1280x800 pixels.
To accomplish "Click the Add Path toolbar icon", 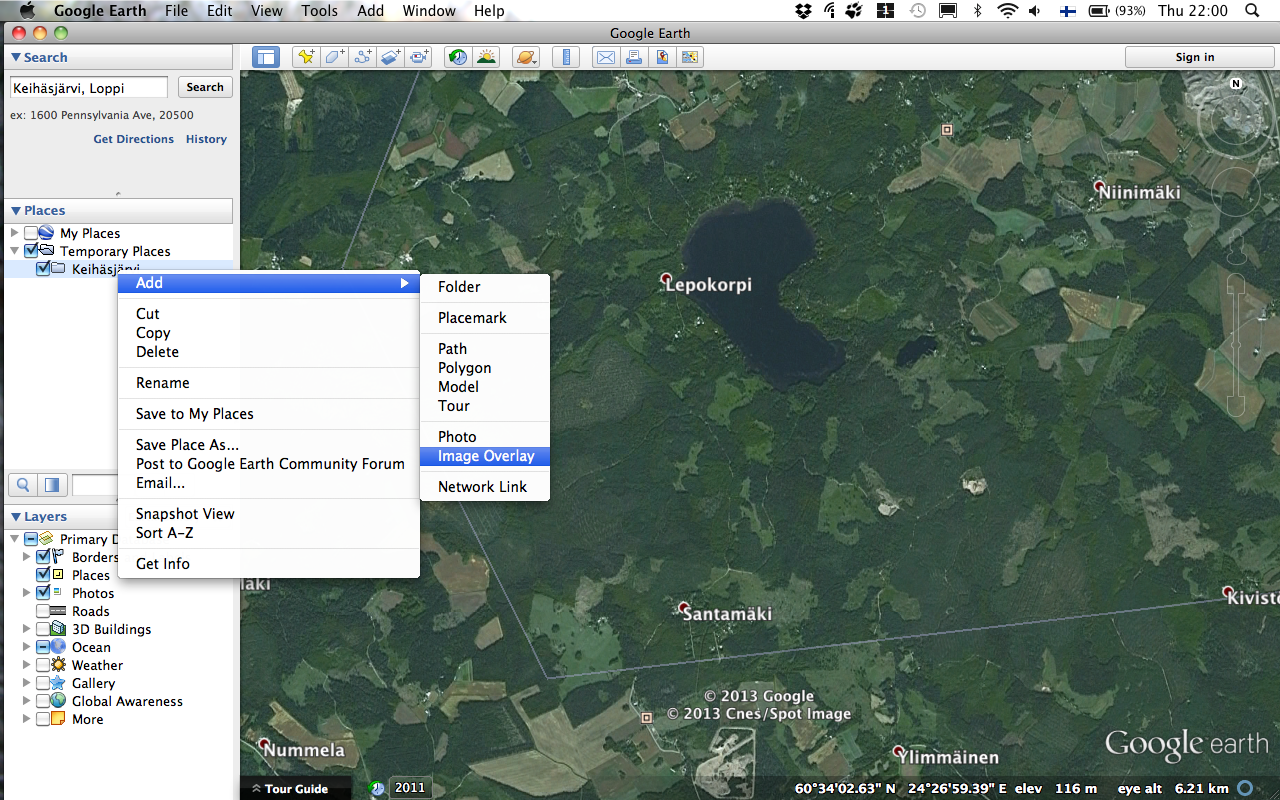I will pyautogui.click(x=362, y=57).
